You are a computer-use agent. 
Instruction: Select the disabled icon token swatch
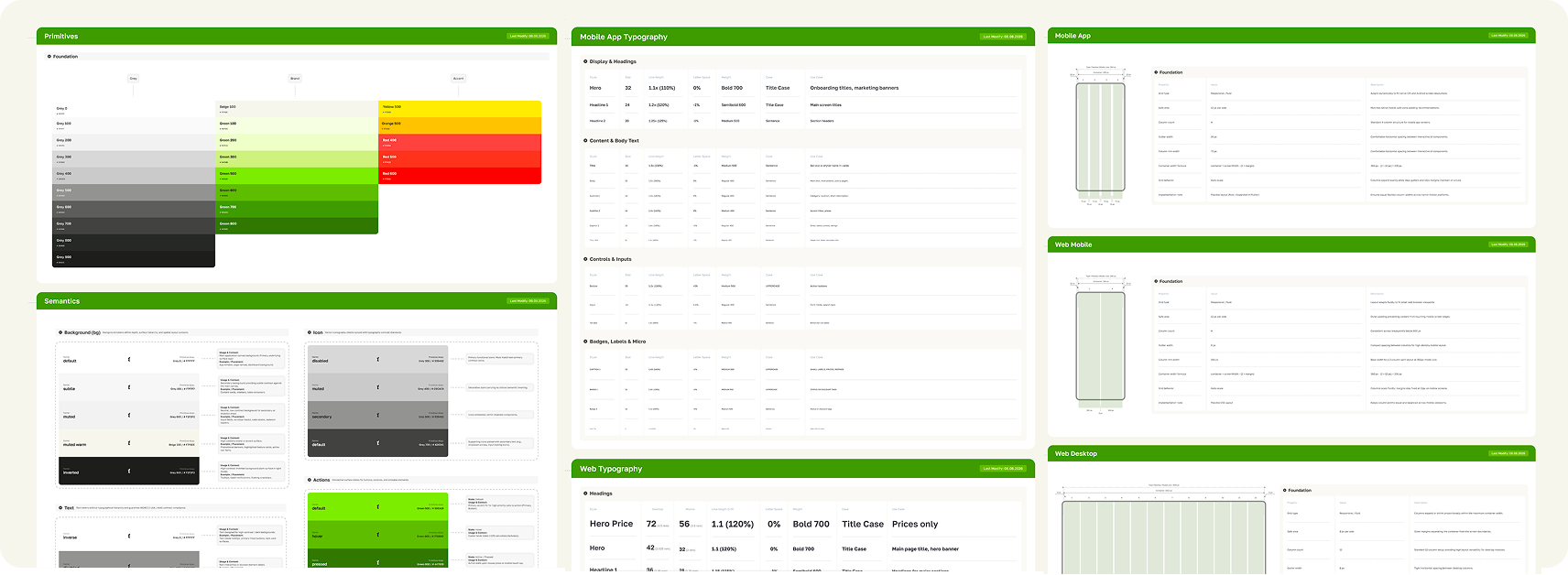point(377,360)
